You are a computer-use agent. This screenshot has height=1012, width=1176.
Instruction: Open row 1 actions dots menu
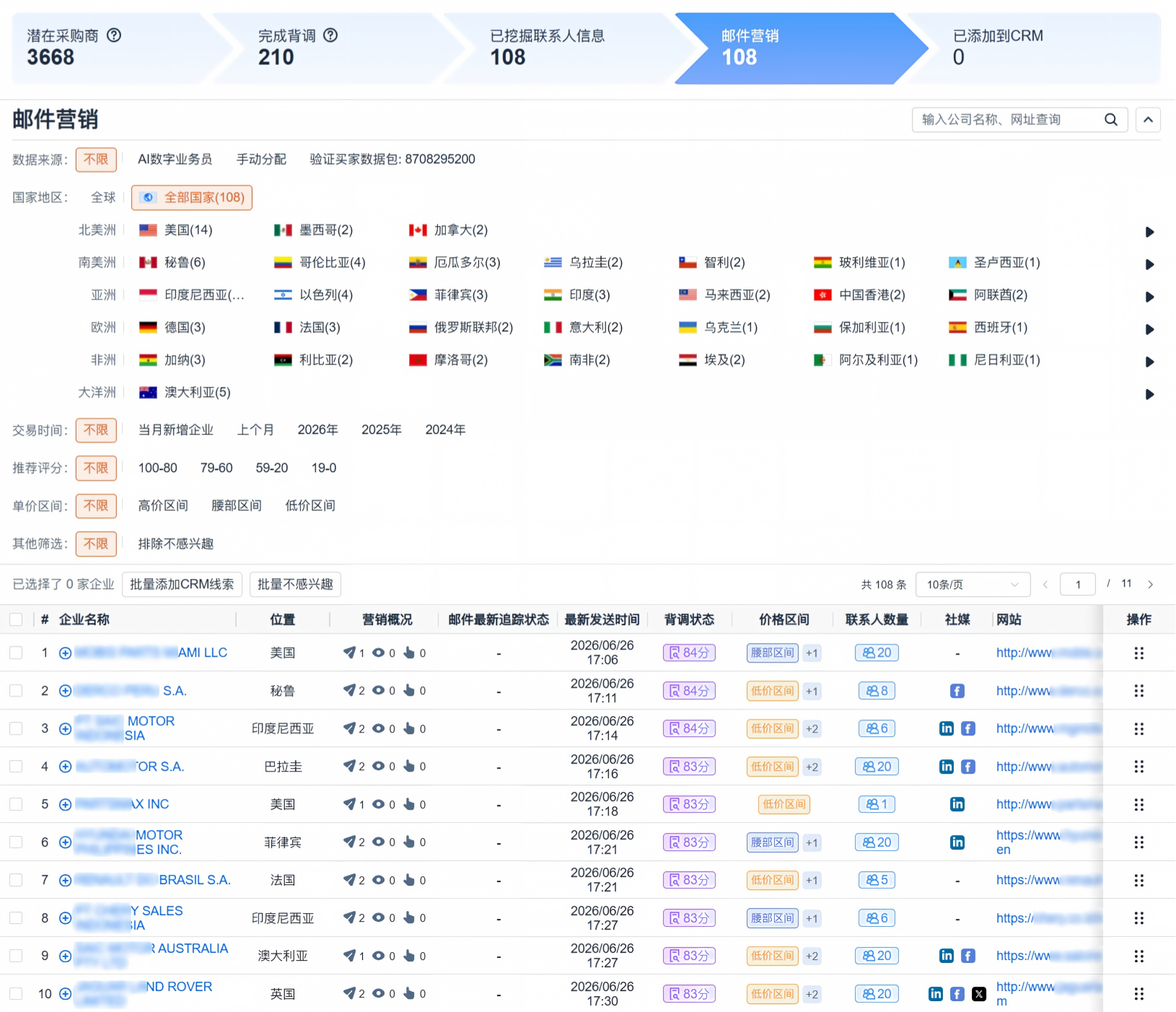click(1139, 653)
